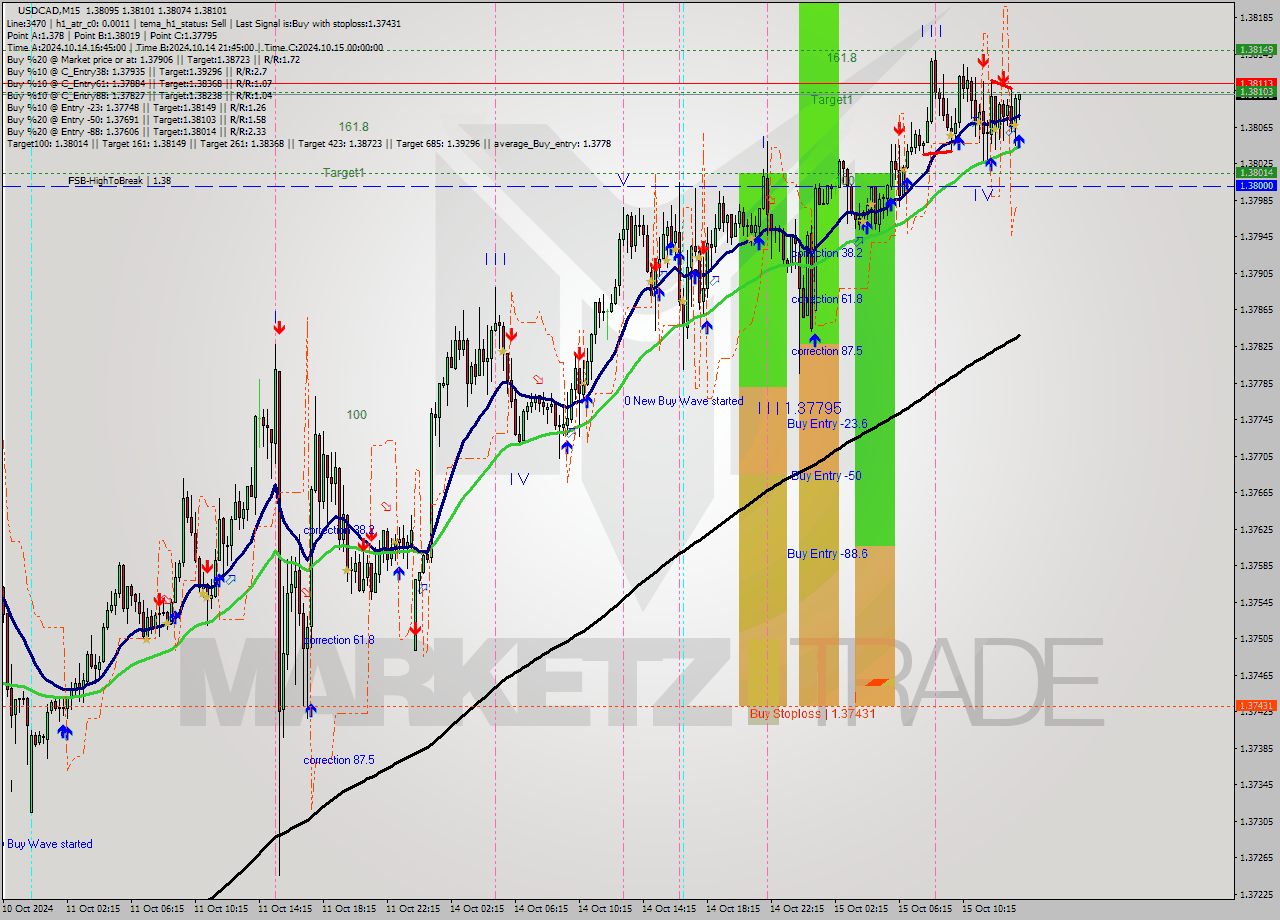Click the 14 Oct 06:15 time axis label
This screenshot has height=920, width=1280.
click(x=541, y=909)
